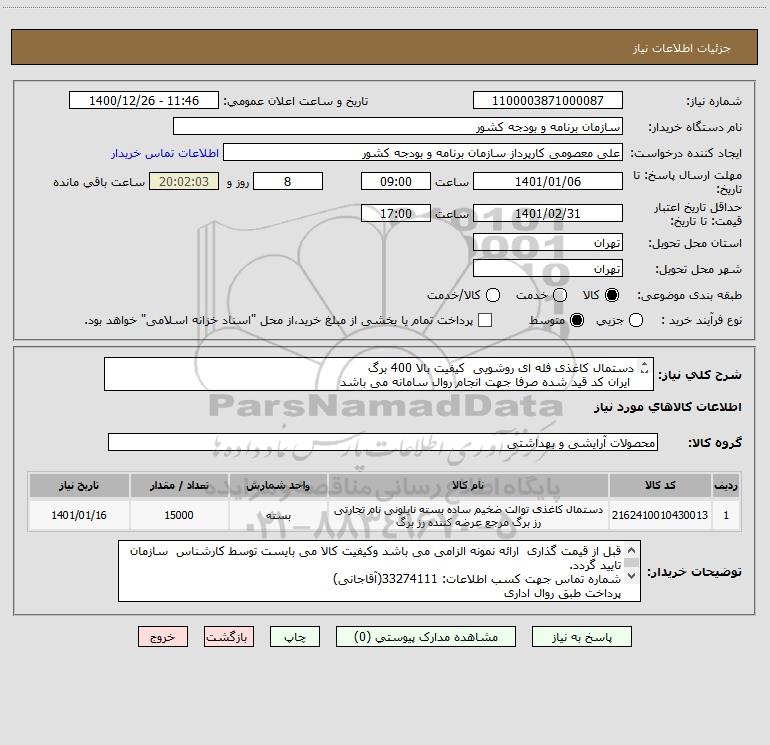Click unit cell بسته
The height and width of the screenshot is (745, 770).
click(x=278, y=515)
